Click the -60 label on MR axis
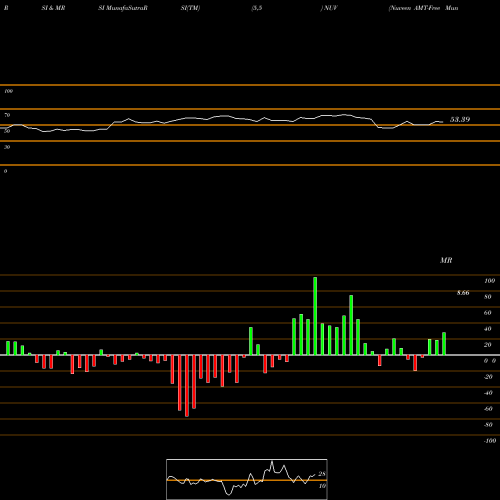This screenshot has width=500, height=500. pos(488,409)
